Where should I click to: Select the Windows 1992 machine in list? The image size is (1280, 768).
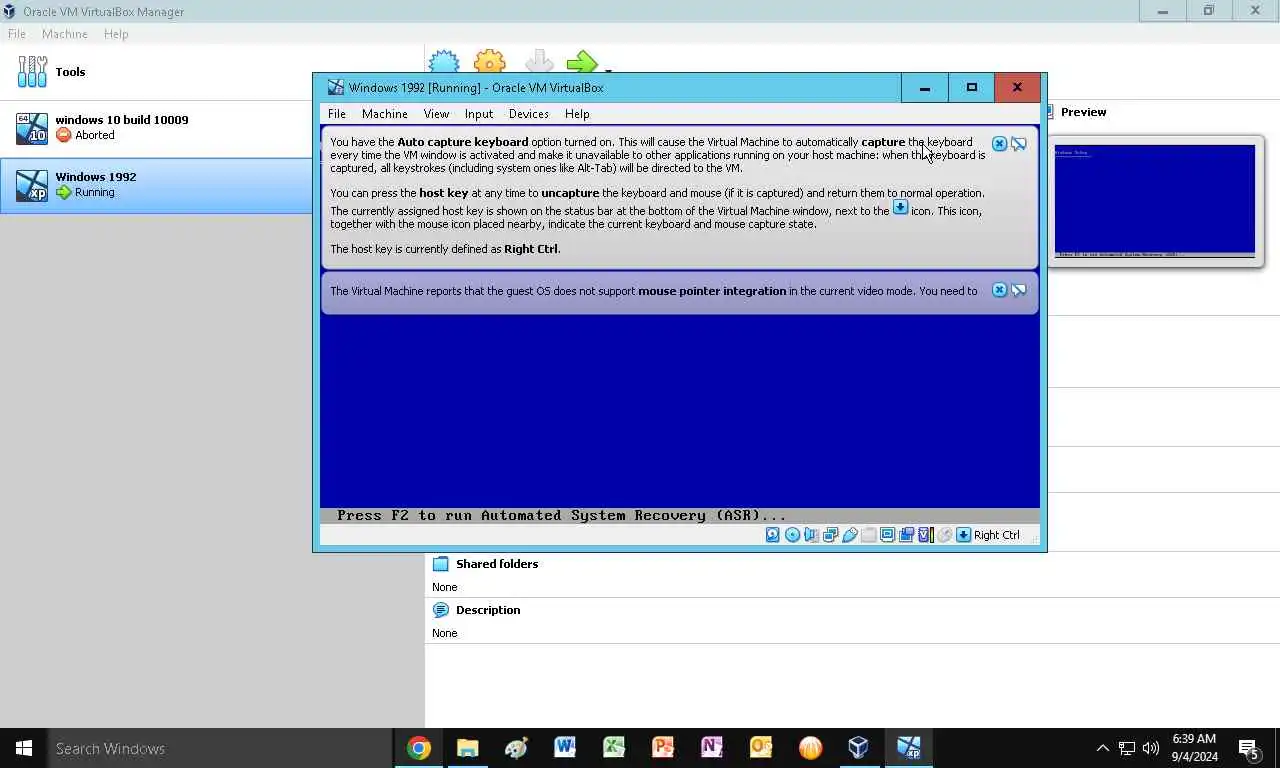click(156, 185)
